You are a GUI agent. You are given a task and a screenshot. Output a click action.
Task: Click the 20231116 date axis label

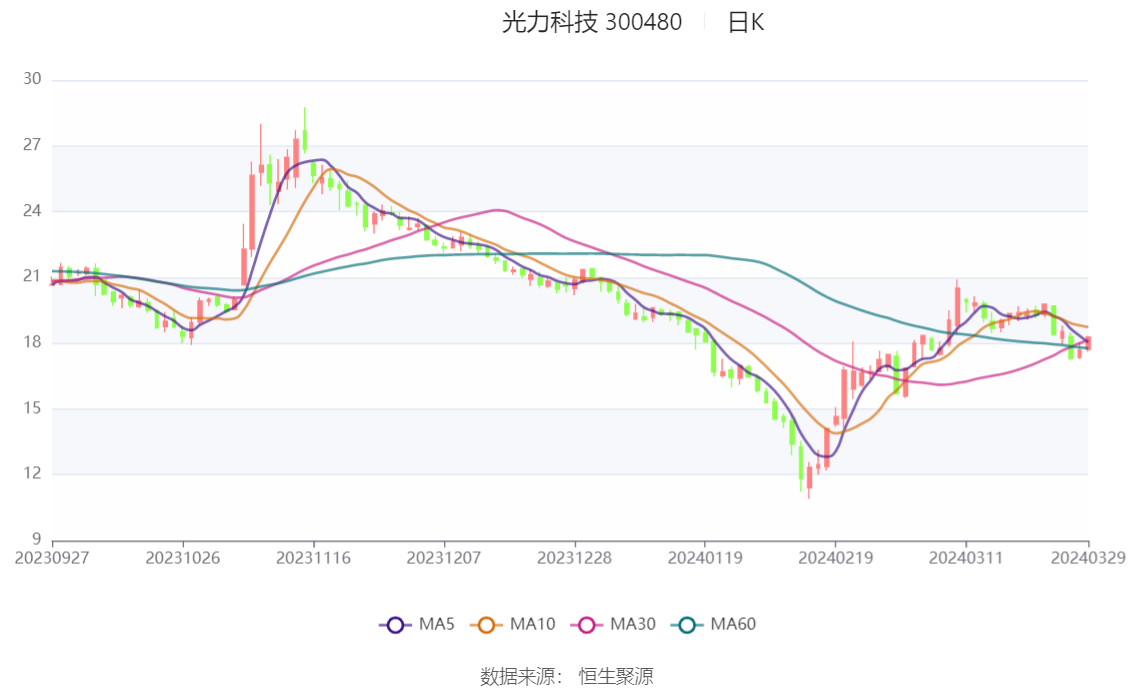(313, 558)
